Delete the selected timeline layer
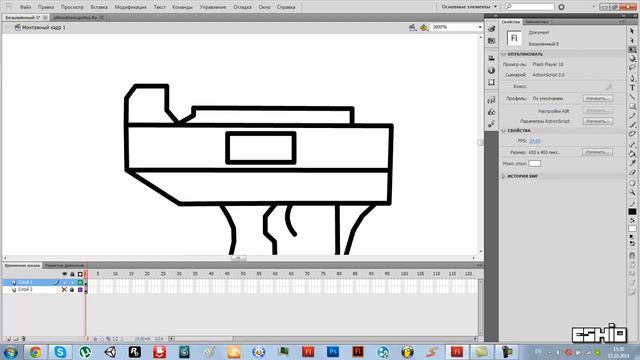 point(23,339)
